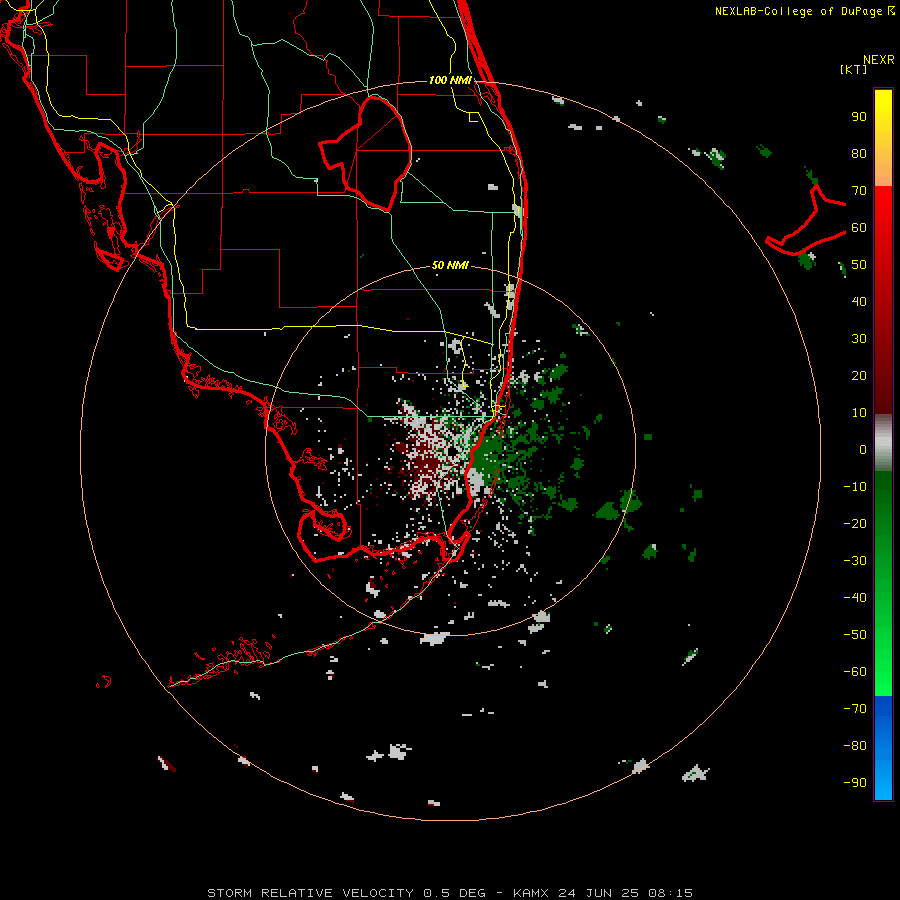Image resolution: width=900 pixels, height=900 pixels.
Task: Click the NEXR label at the top right
Action: (x=879, y=60)
